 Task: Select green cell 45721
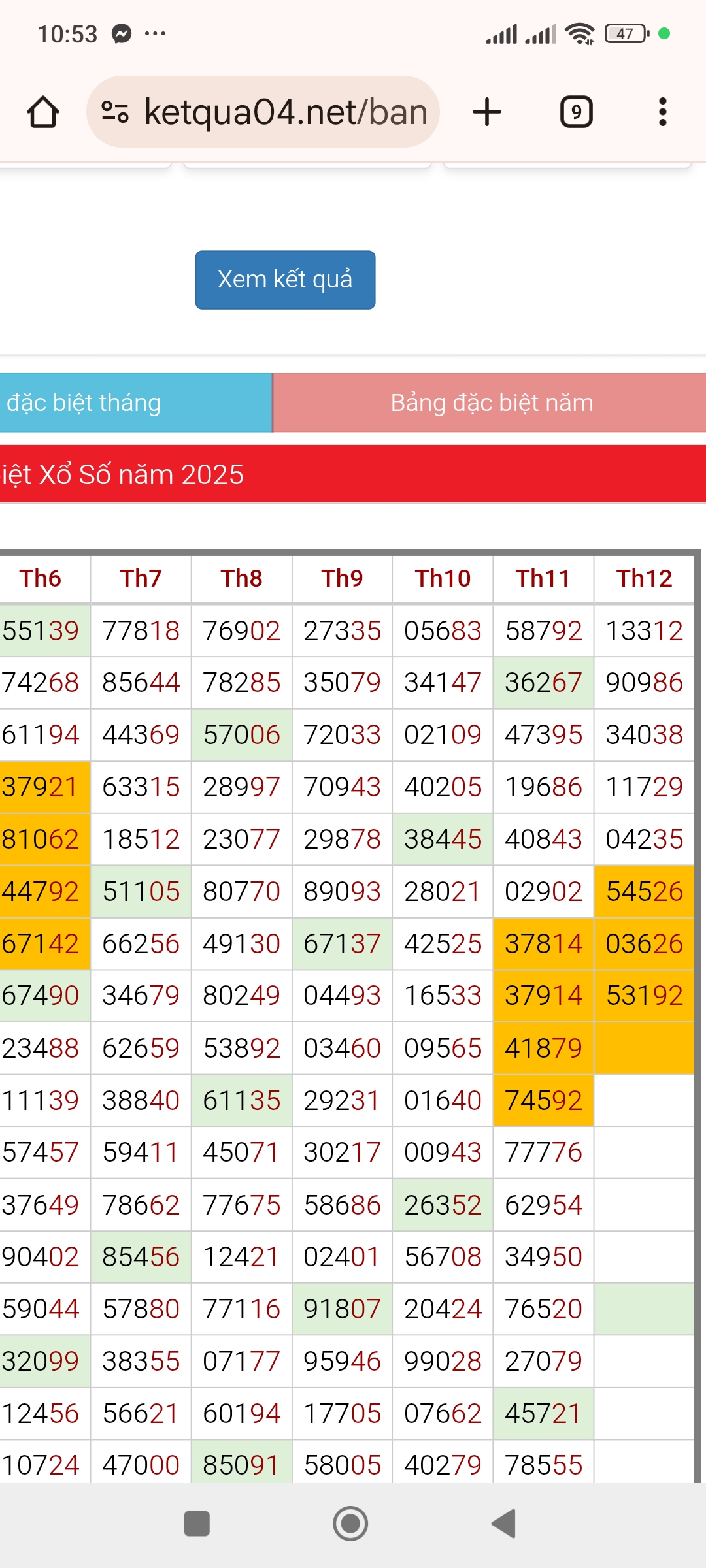544,1414
